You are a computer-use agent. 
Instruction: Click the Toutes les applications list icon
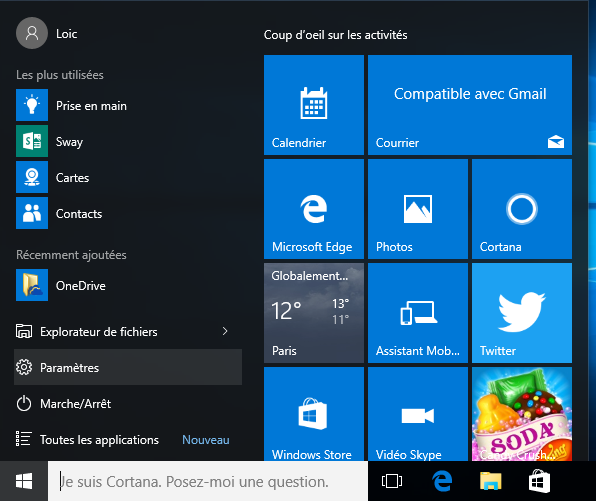24,439
